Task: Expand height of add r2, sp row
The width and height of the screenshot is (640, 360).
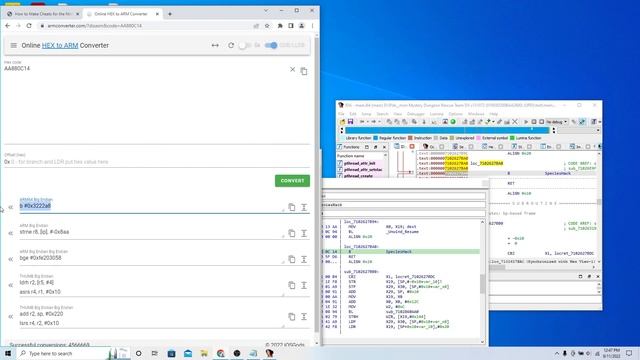Action: (304, 317)
